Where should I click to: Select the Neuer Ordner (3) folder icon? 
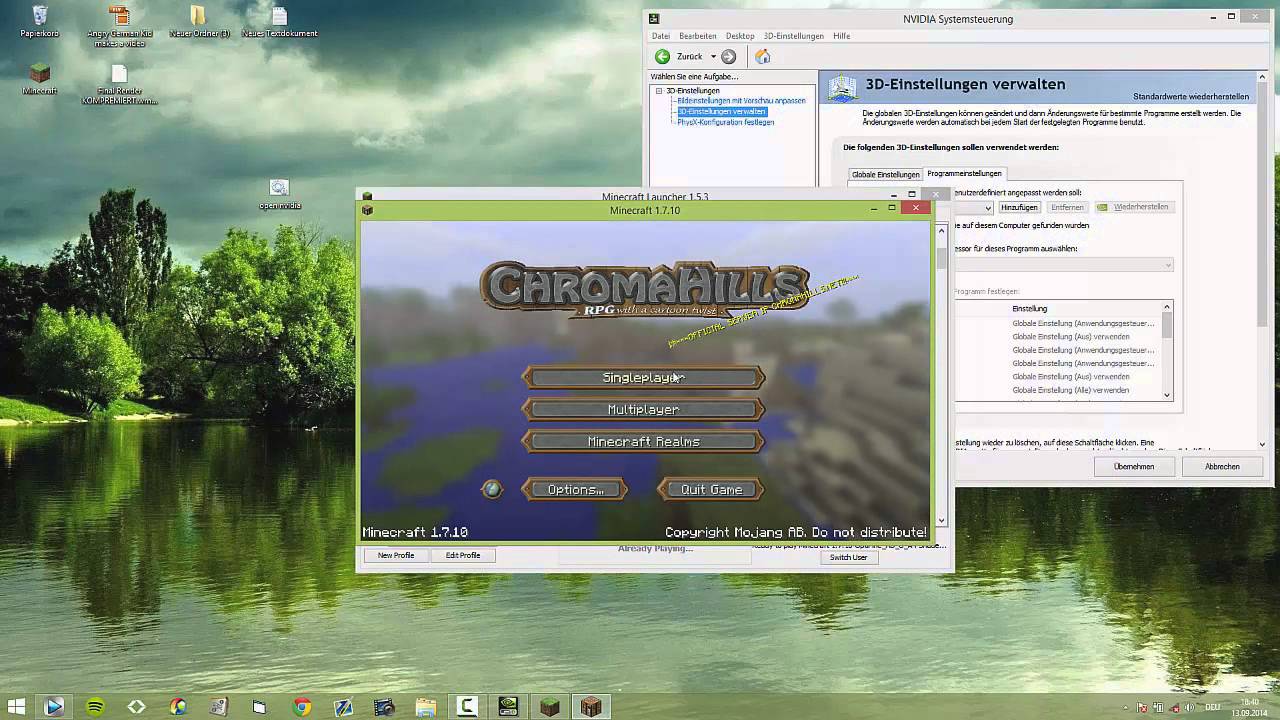tap(199, 21)
